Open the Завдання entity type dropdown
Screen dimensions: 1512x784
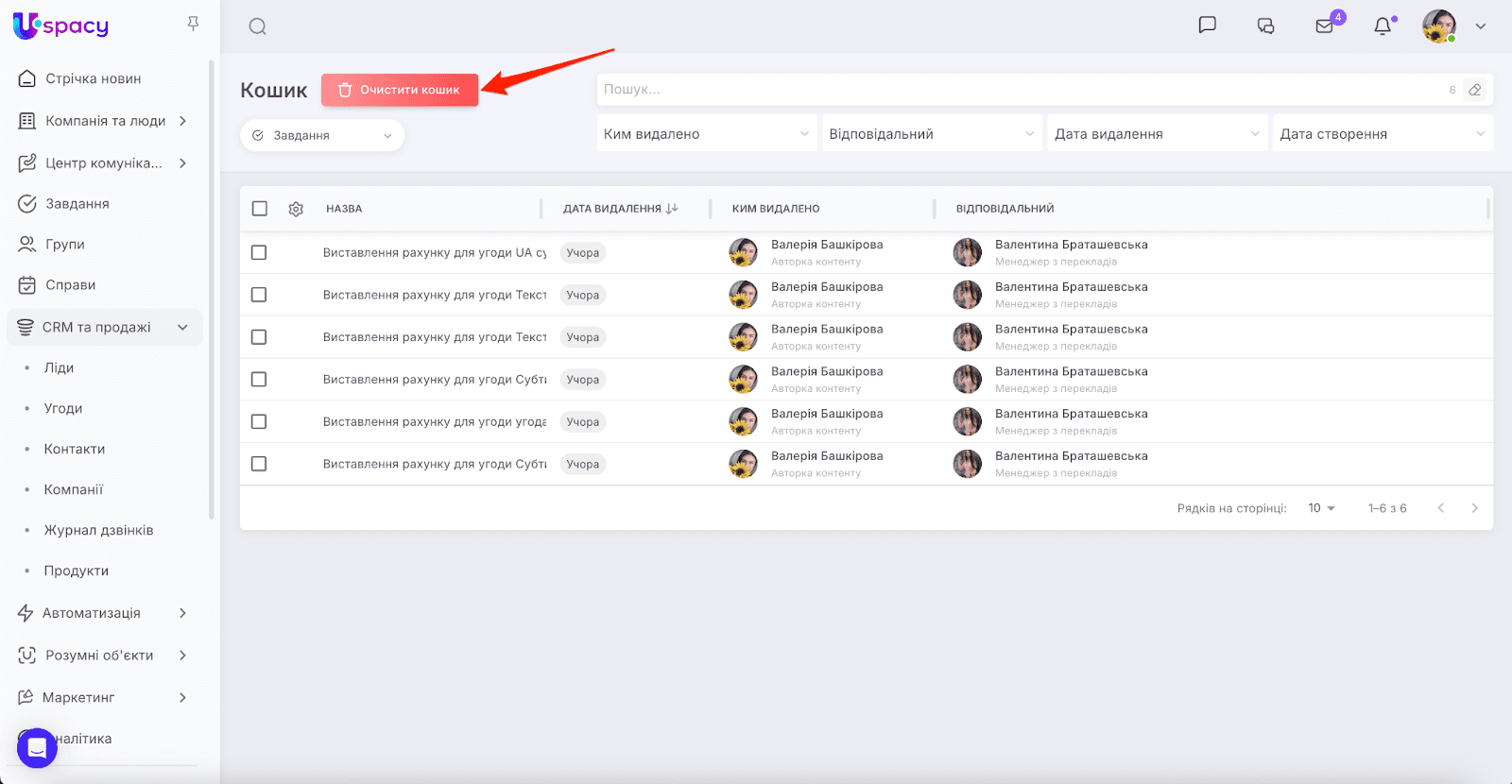coord(322,135)
